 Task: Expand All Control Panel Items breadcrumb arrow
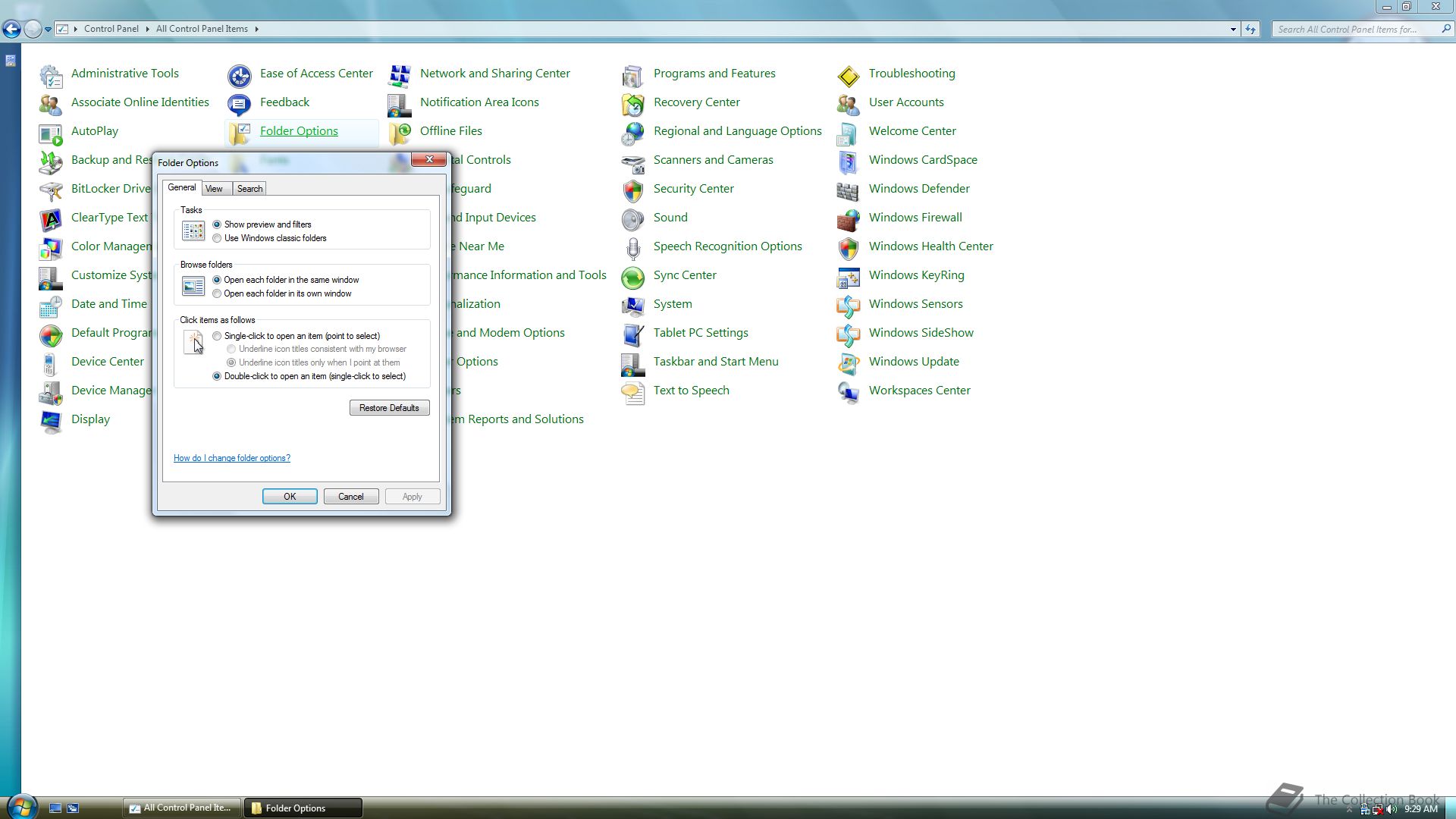click(x=256, y=29)
